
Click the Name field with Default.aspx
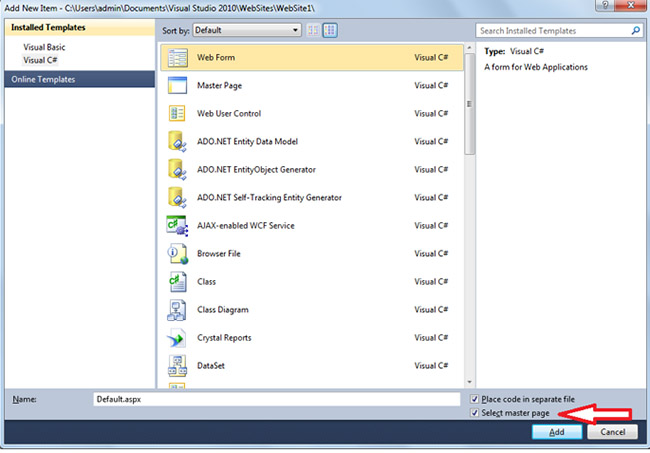[x=276, y=400]
